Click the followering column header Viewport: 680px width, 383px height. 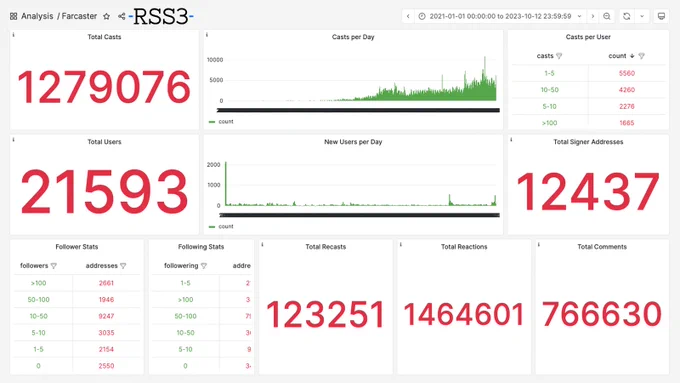pos(181,265)
